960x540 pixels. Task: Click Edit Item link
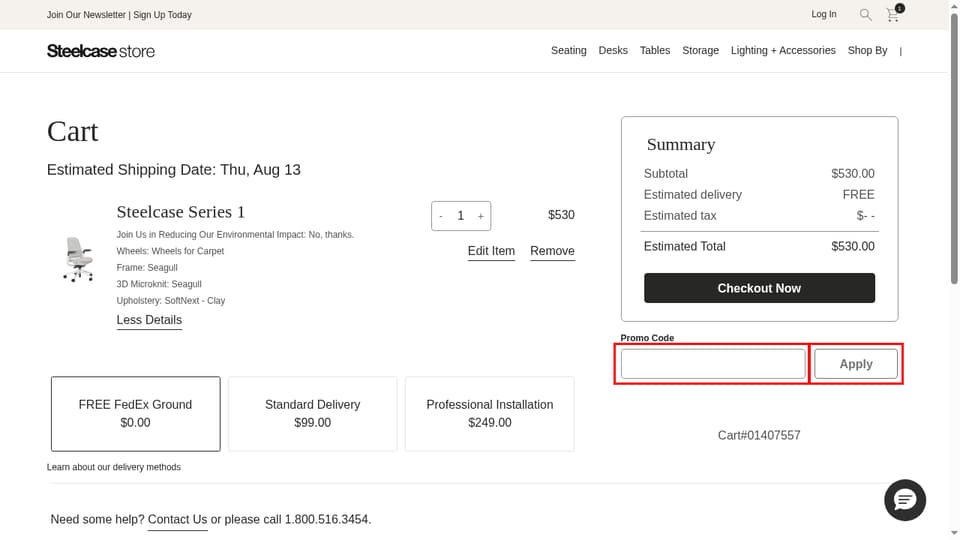(491, 251)
